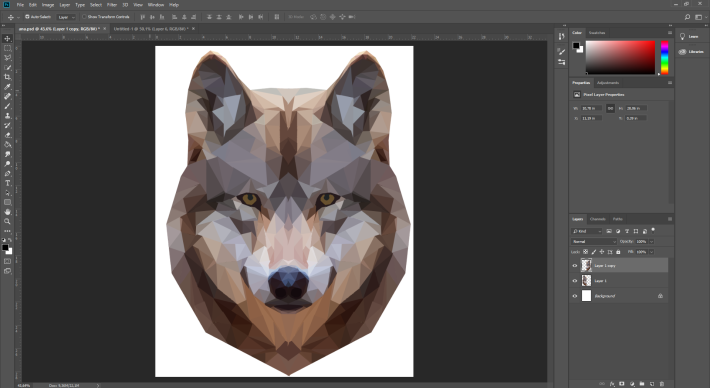Image resolution: width=710 pixels, height=388 pixels.
Task: Enable Show Transform Controls checkbox
Action: click(84, 17)
